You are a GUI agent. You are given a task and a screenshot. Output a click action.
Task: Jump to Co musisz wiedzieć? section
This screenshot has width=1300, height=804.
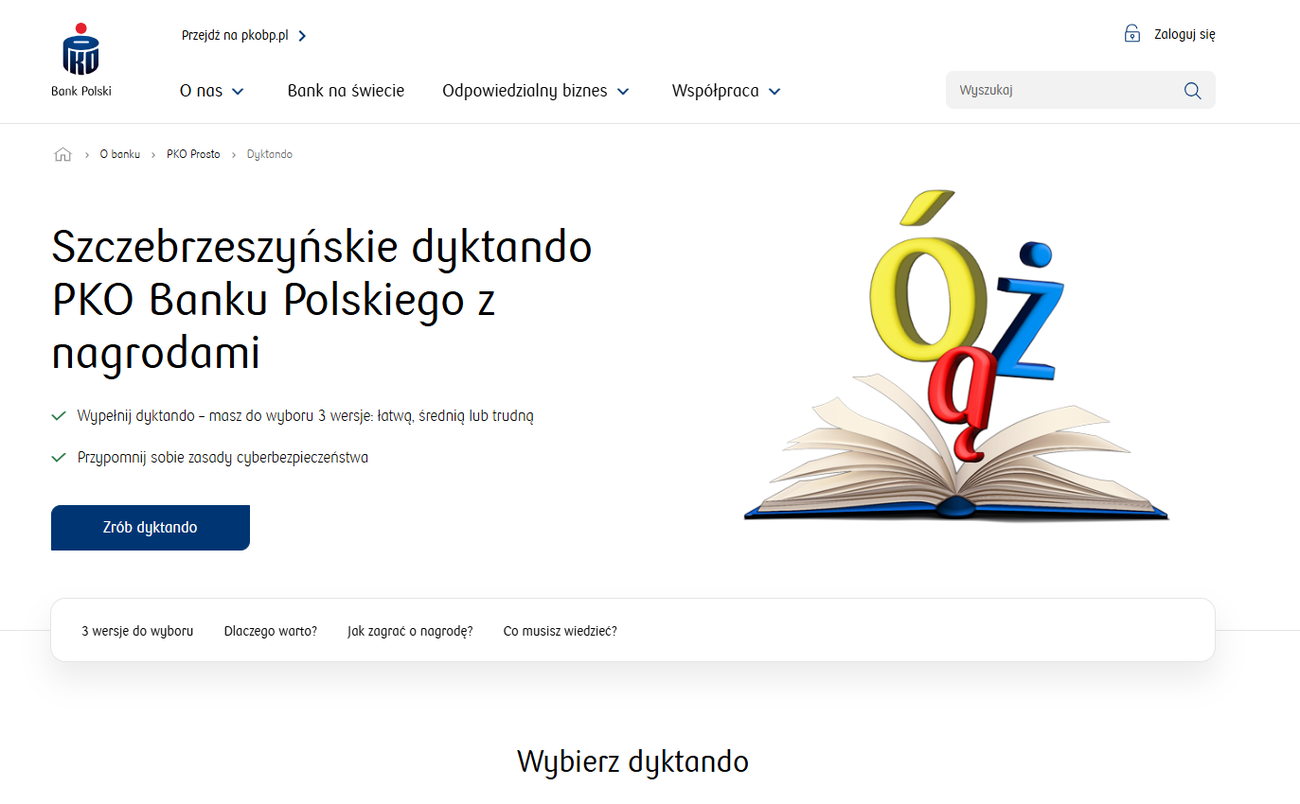[560, 631]
